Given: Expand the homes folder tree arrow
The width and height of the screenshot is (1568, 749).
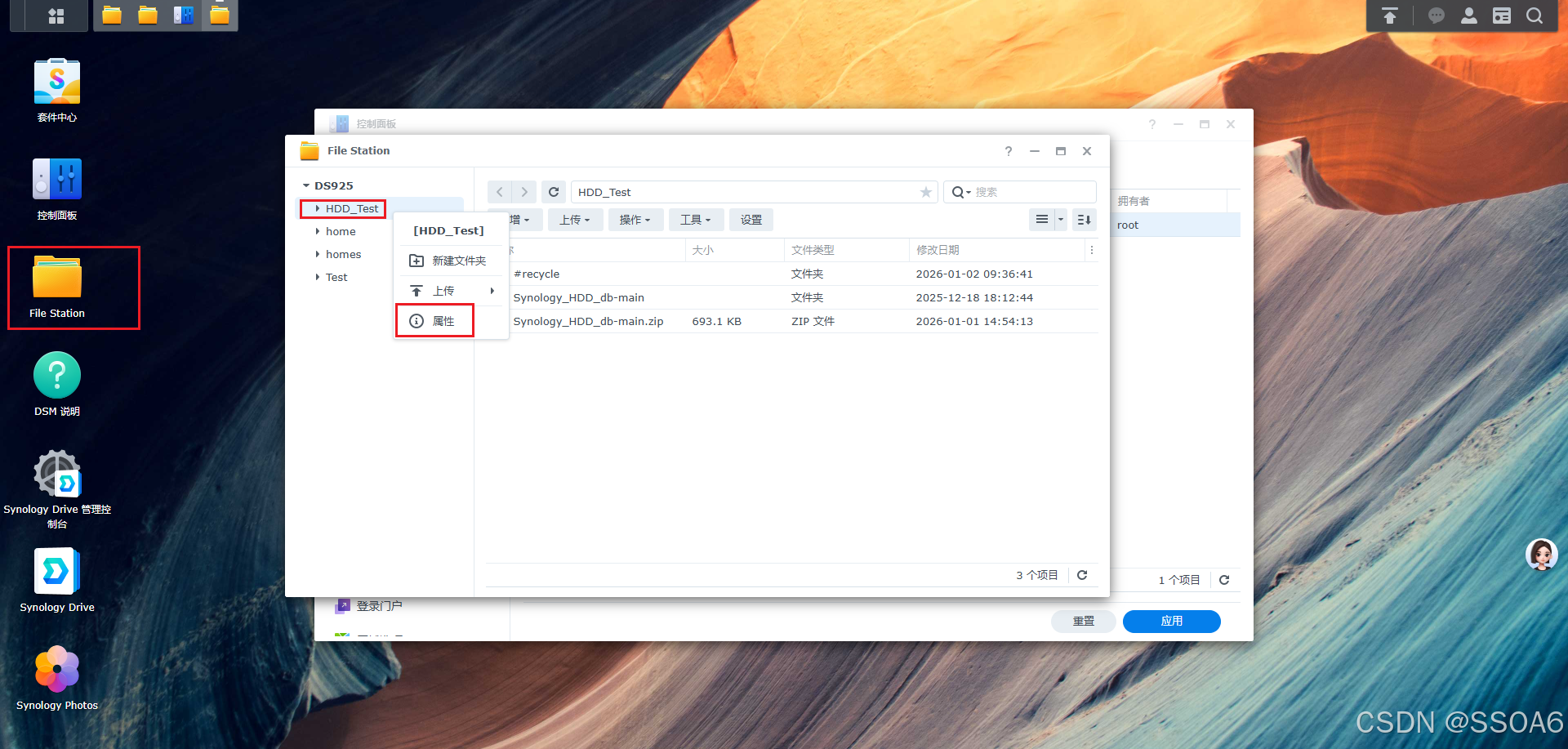Looking at the screenshot, I should pyautogui.click(x=318, y=254).
